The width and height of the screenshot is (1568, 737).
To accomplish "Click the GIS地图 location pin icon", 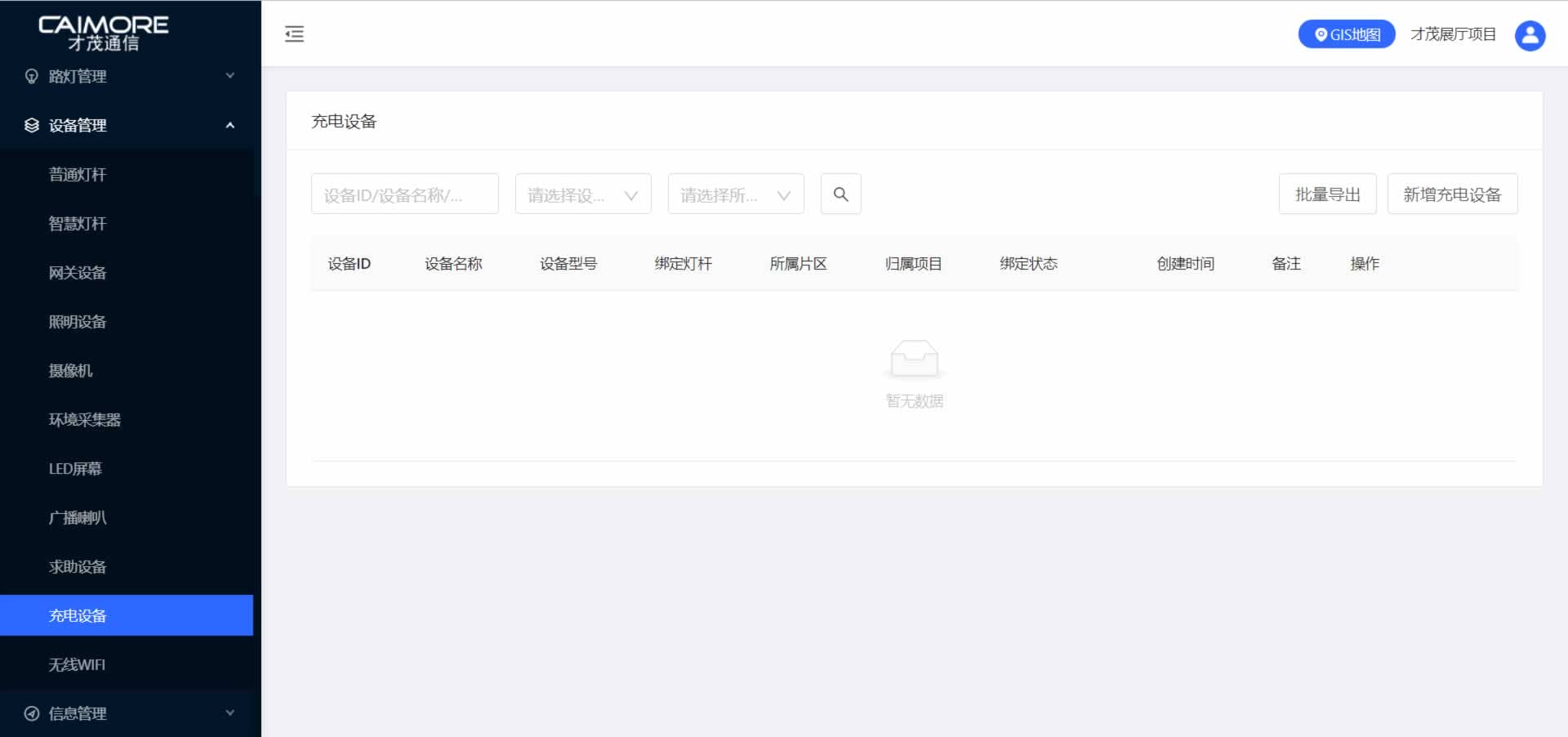I will pyautogui.click(x=1321, y=33).
